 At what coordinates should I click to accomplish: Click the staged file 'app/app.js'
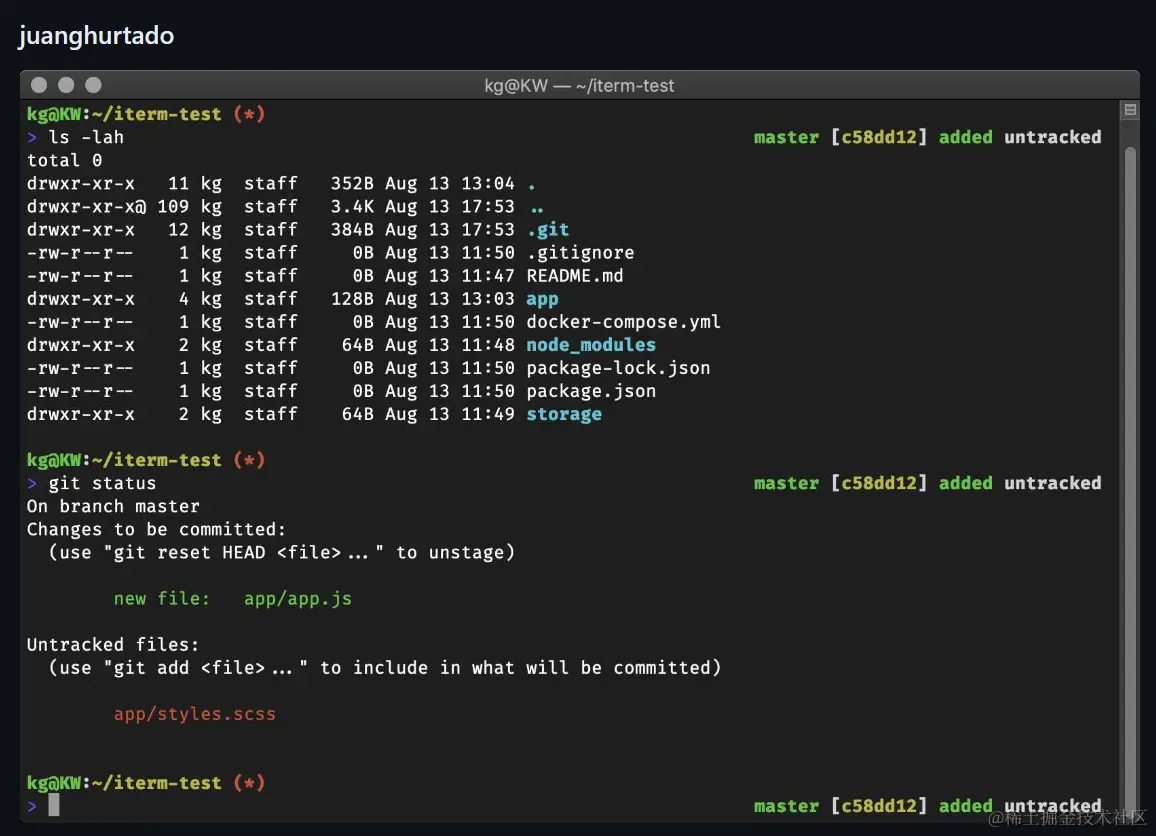pos(298,599)
